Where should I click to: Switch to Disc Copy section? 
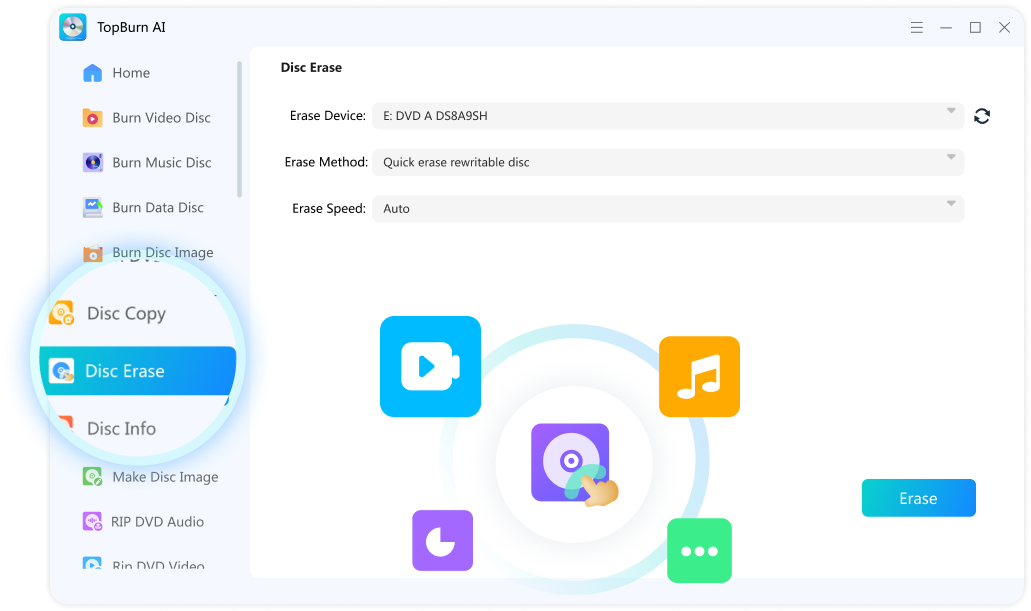click(126, 314)
